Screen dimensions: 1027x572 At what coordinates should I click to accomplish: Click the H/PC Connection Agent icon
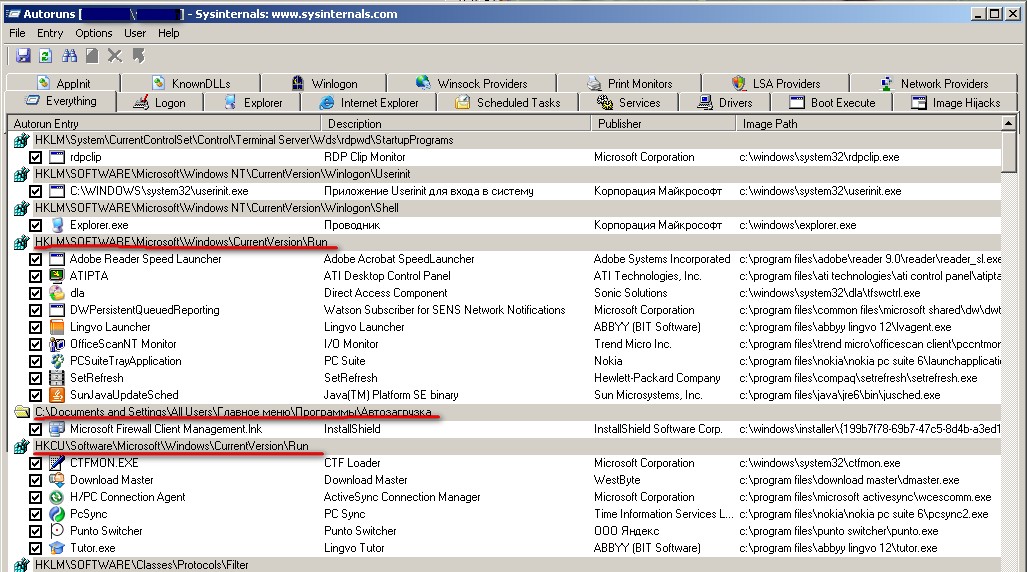pyautogui.click(x=57, y=497)
